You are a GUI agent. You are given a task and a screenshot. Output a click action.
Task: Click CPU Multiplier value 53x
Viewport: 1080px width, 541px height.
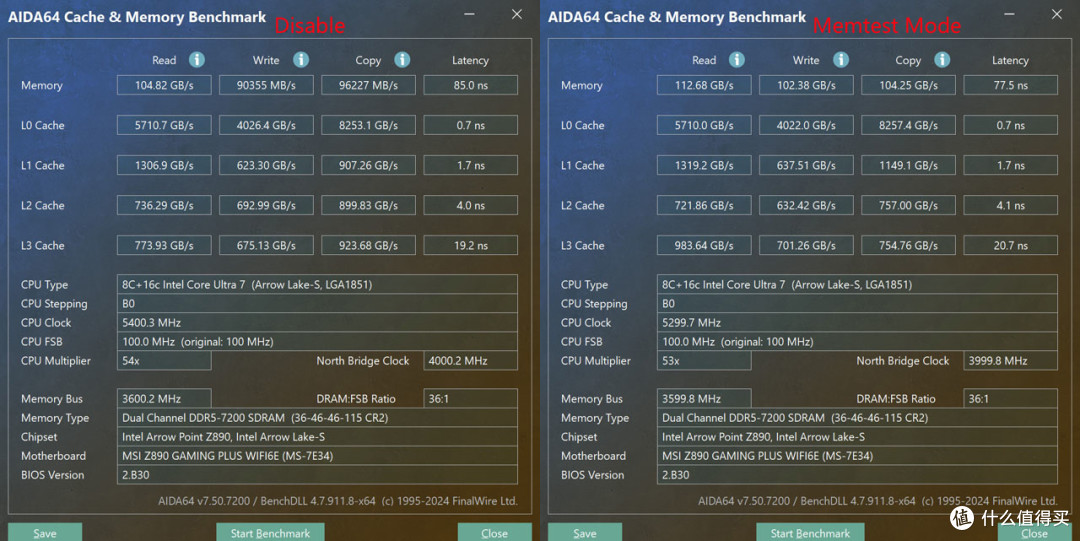tap(704, 360)
